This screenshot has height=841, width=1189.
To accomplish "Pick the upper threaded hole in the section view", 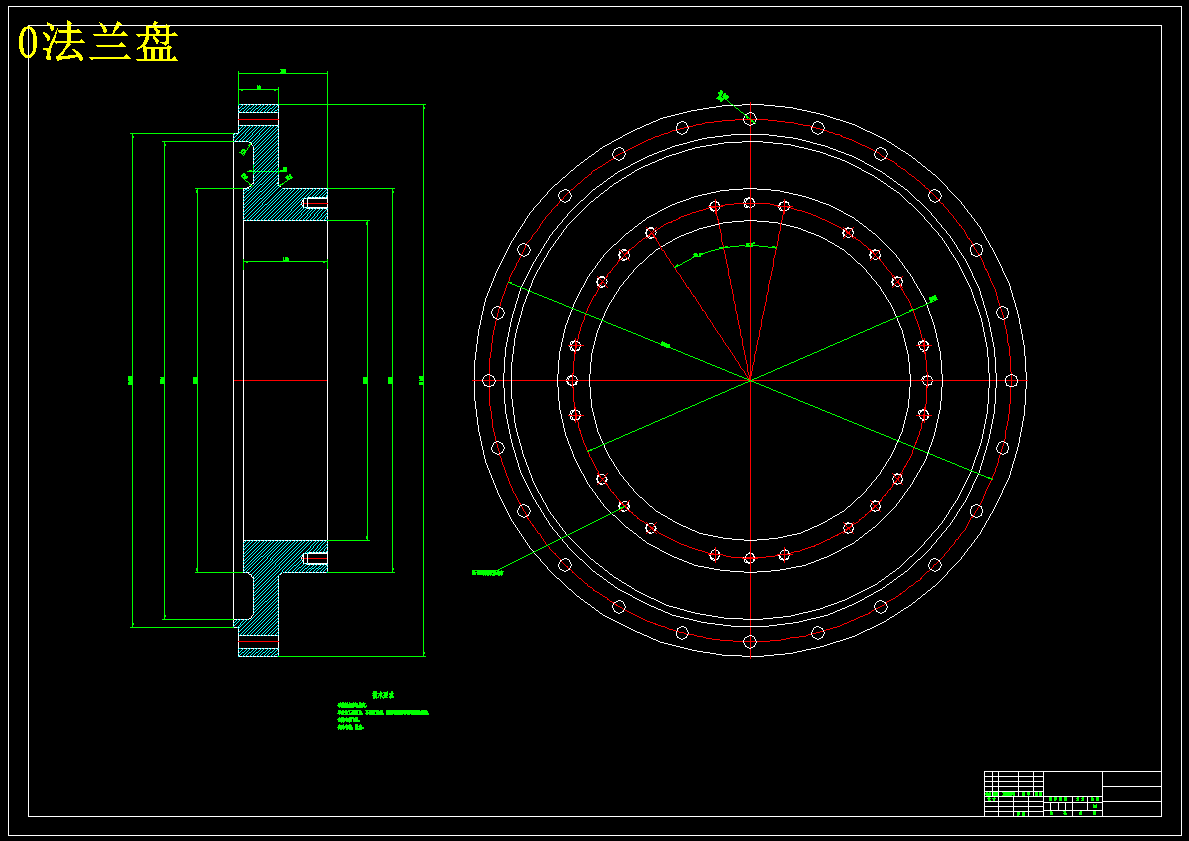I will (x=315, y=203).
